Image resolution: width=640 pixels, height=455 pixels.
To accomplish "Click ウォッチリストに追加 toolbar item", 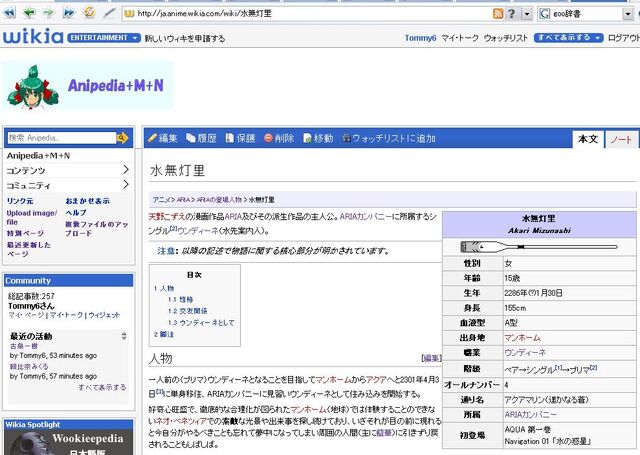I will tap(389, 138).
